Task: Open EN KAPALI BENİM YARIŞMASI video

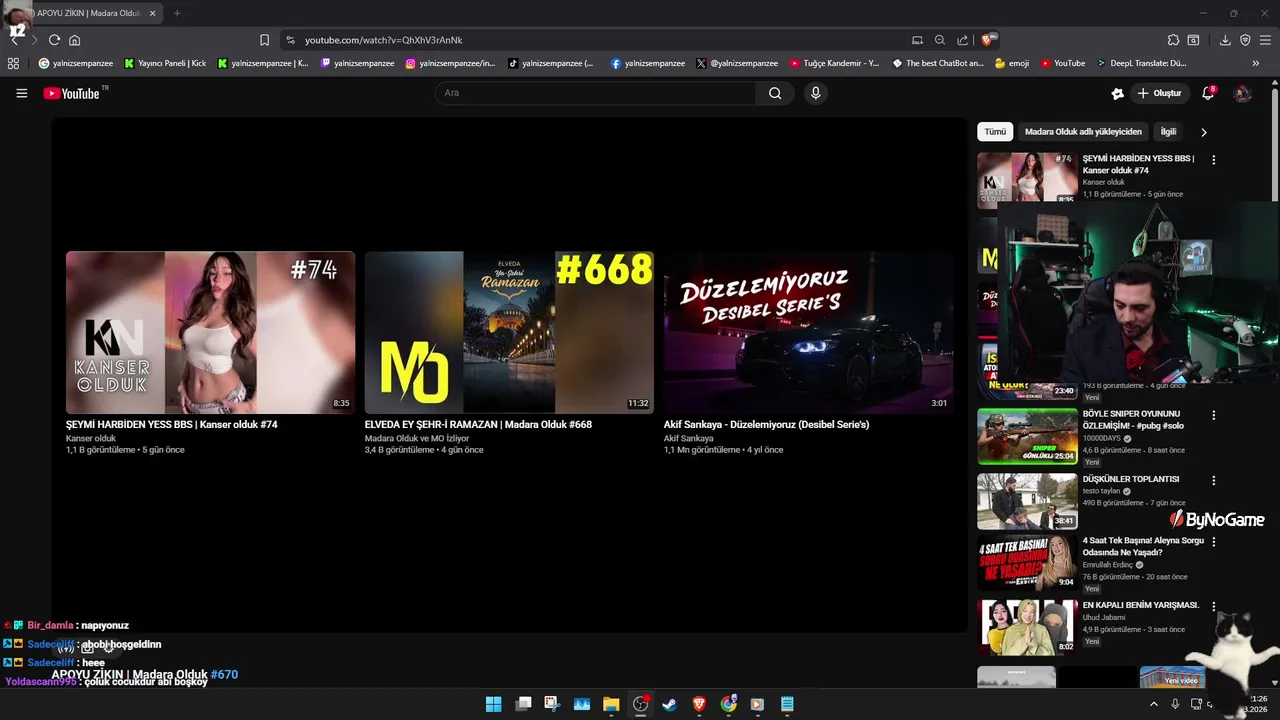Action: click(1140, 605)
